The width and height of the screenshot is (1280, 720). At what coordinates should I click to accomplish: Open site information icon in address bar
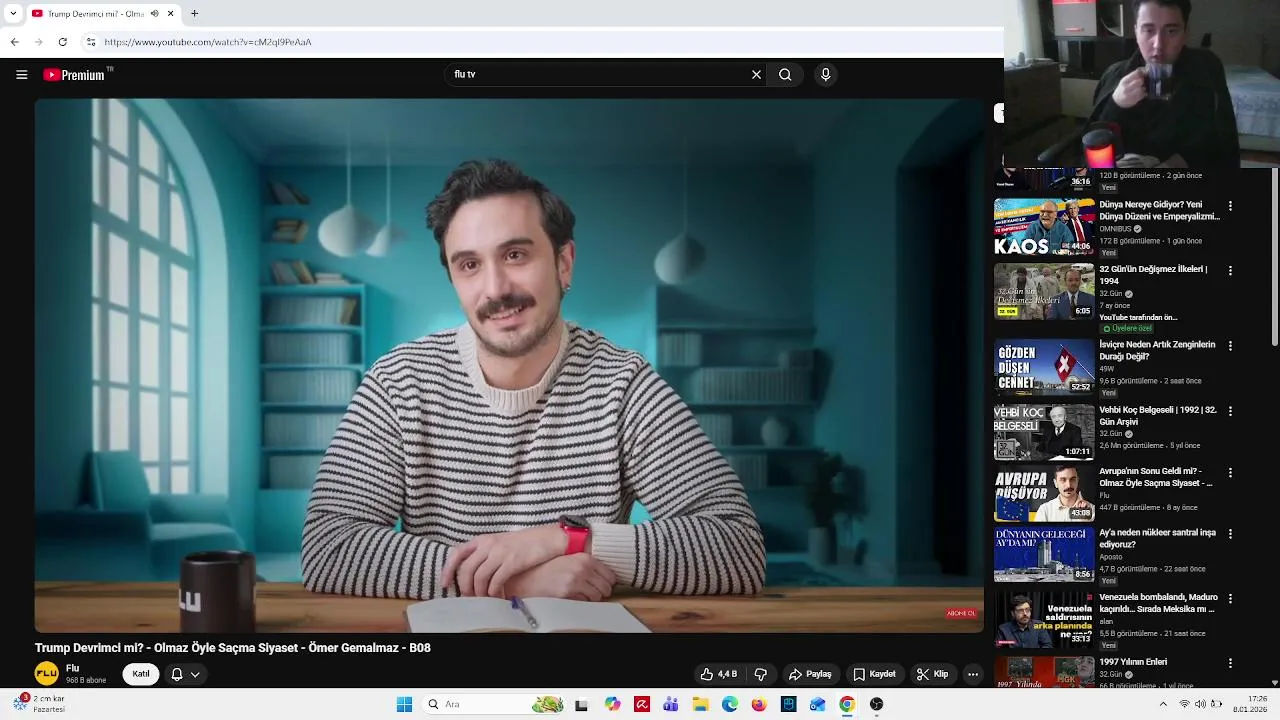pyautogui.click(x=91, y=42)
